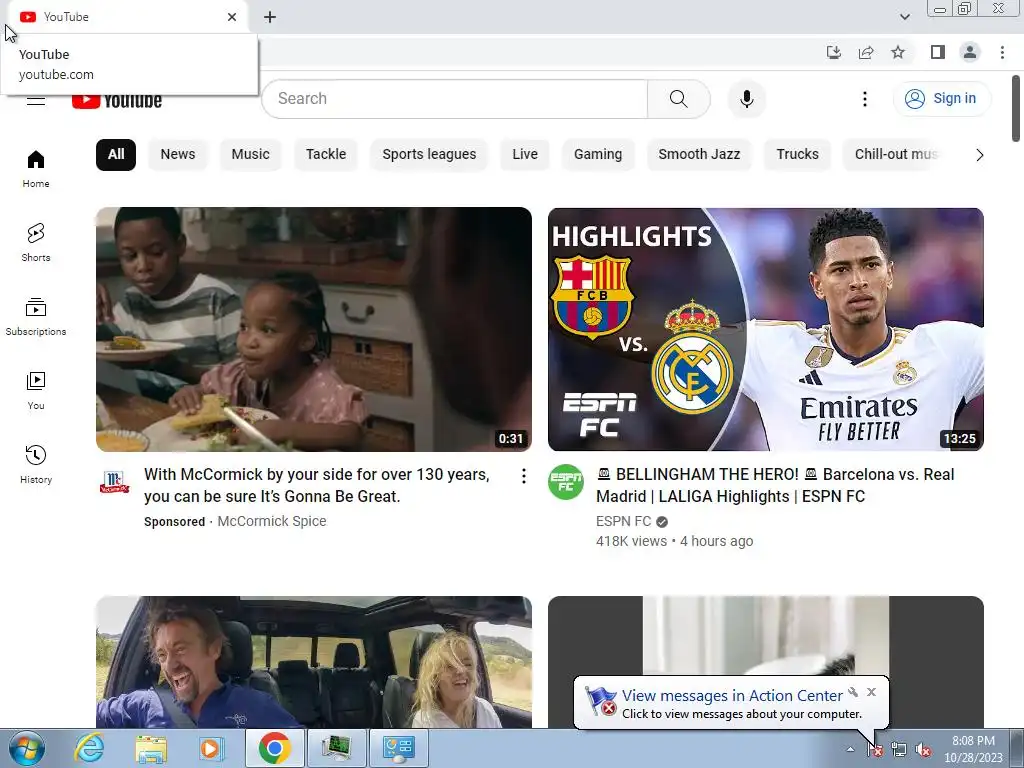Select the Music filter chip
This screenshot has height=768, width=1024.
[250, 154]
